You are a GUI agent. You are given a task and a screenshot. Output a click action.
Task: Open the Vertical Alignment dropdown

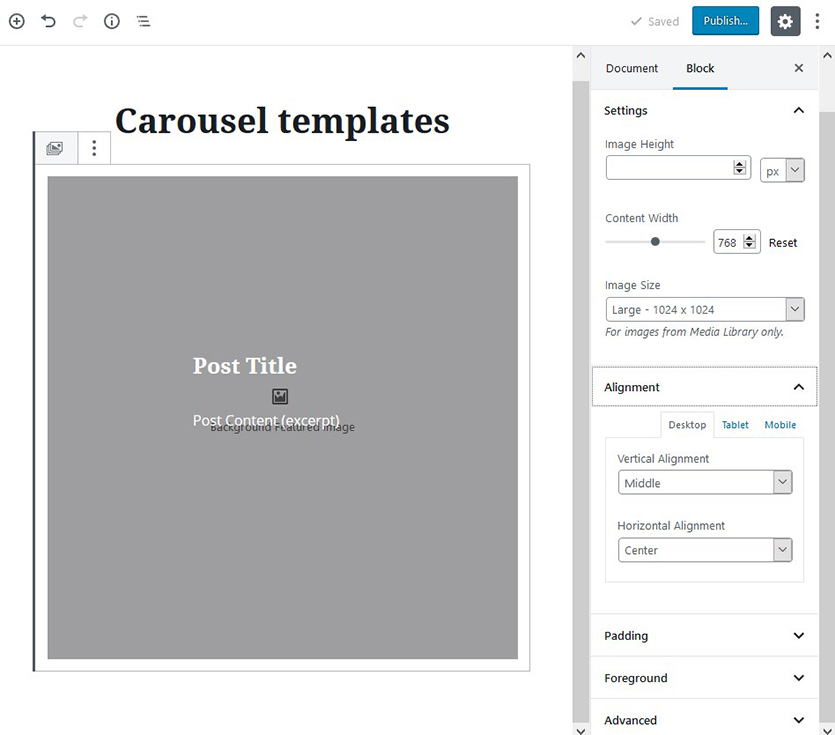point(705,483)
